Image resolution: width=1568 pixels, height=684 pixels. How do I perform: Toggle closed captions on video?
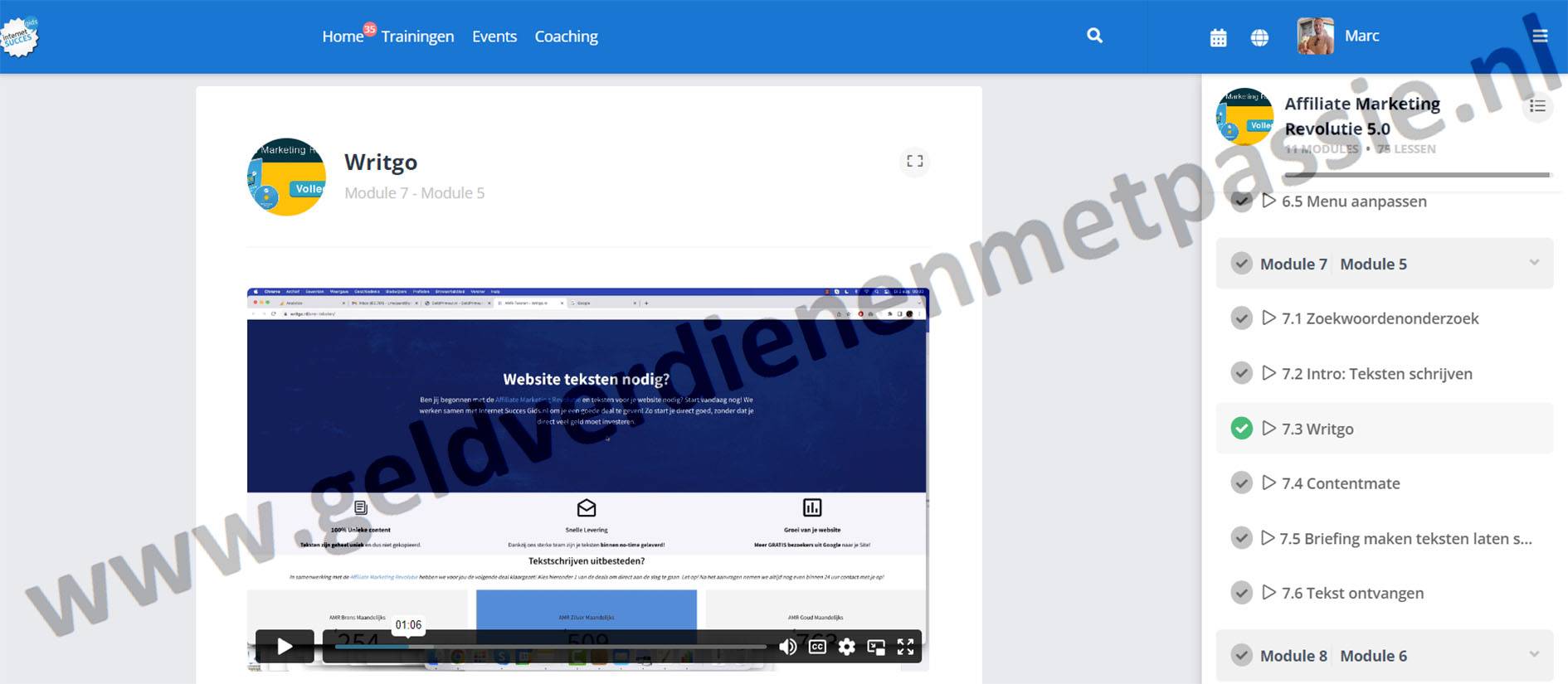click(817, 647)
